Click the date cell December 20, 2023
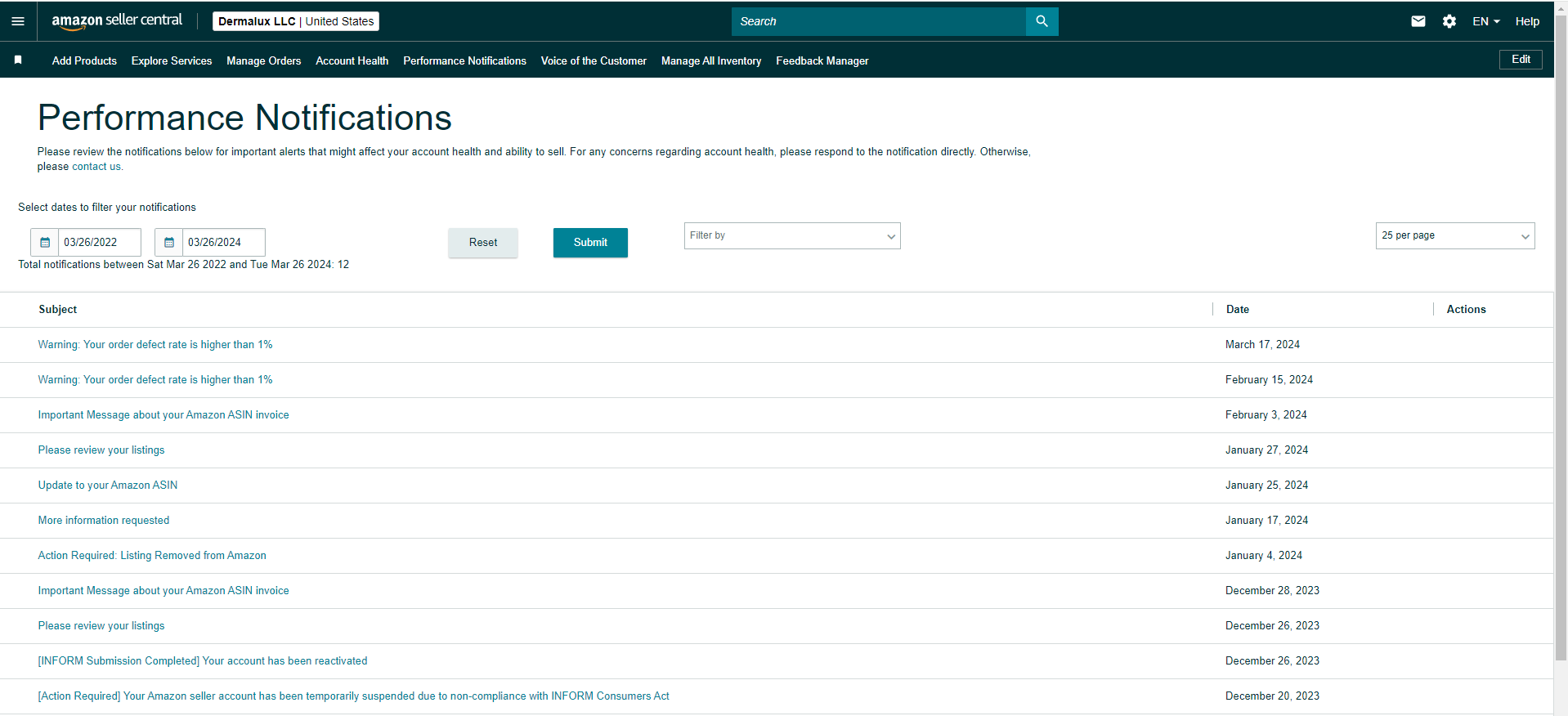Screen dimensions: 1568x716 (1272, 696)
